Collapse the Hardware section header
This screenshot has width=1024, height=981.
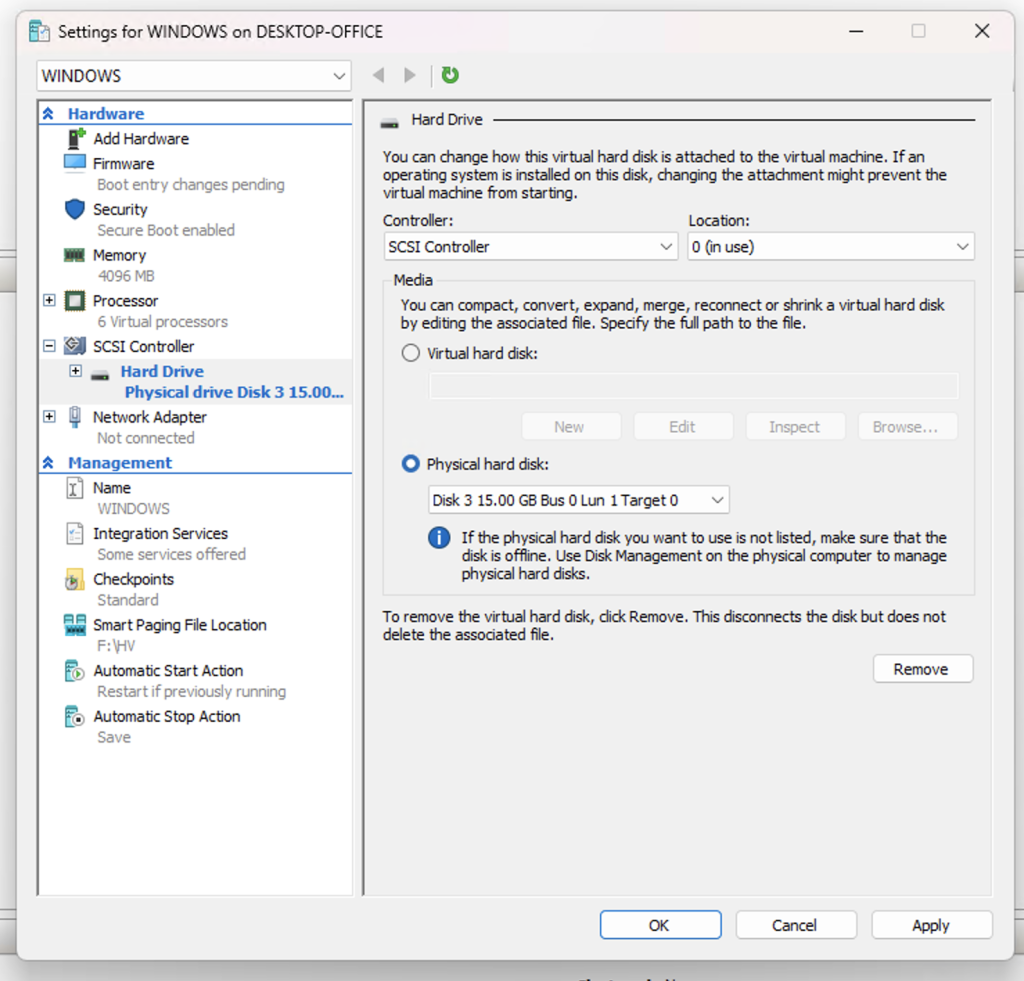[50, 114]
